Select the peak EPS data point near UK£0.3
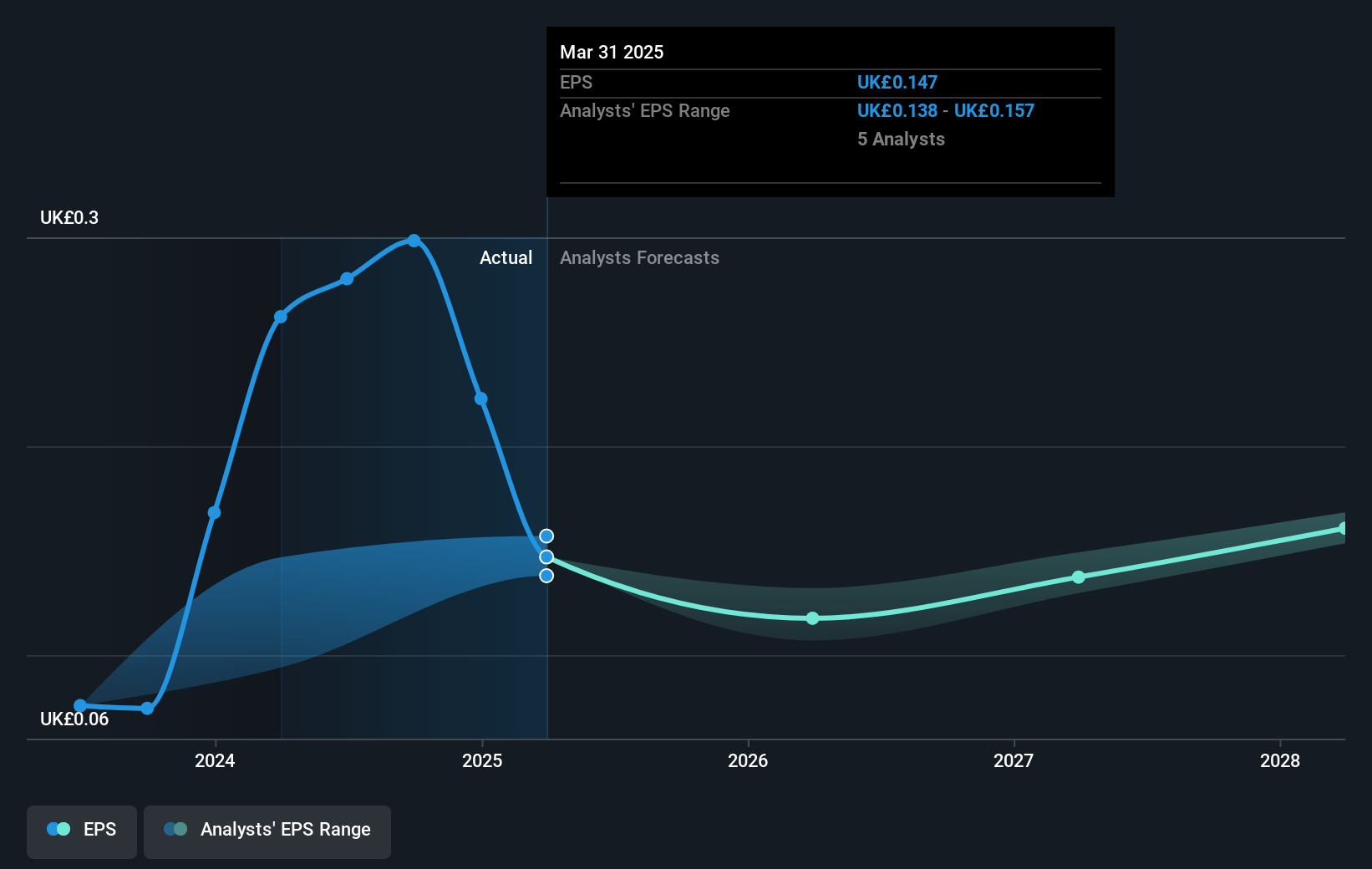The width and height of the screenshot is (1372, 869). coord(414,241)
